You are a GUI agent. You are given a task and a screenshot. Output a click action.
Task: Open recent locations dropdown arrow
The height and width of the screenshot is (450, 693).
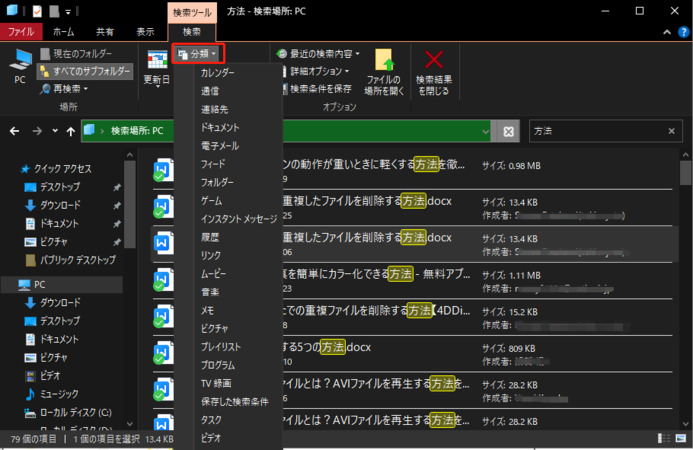[x=55, y=131]
